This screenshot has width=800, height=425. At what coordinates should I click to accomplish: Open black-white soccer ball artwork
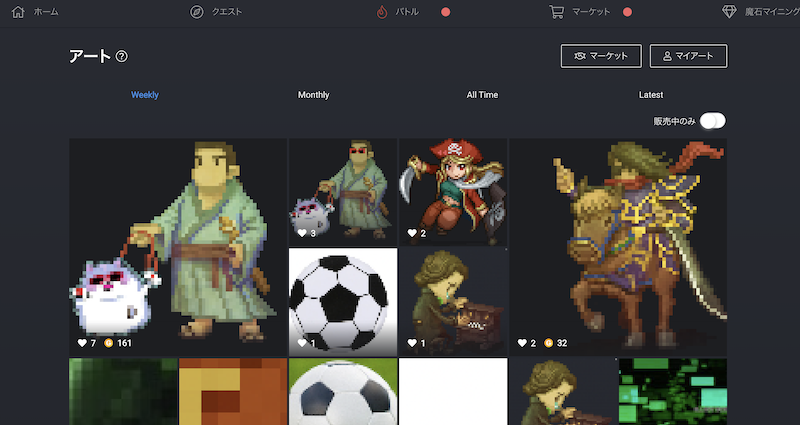click(x=343, y=302)
